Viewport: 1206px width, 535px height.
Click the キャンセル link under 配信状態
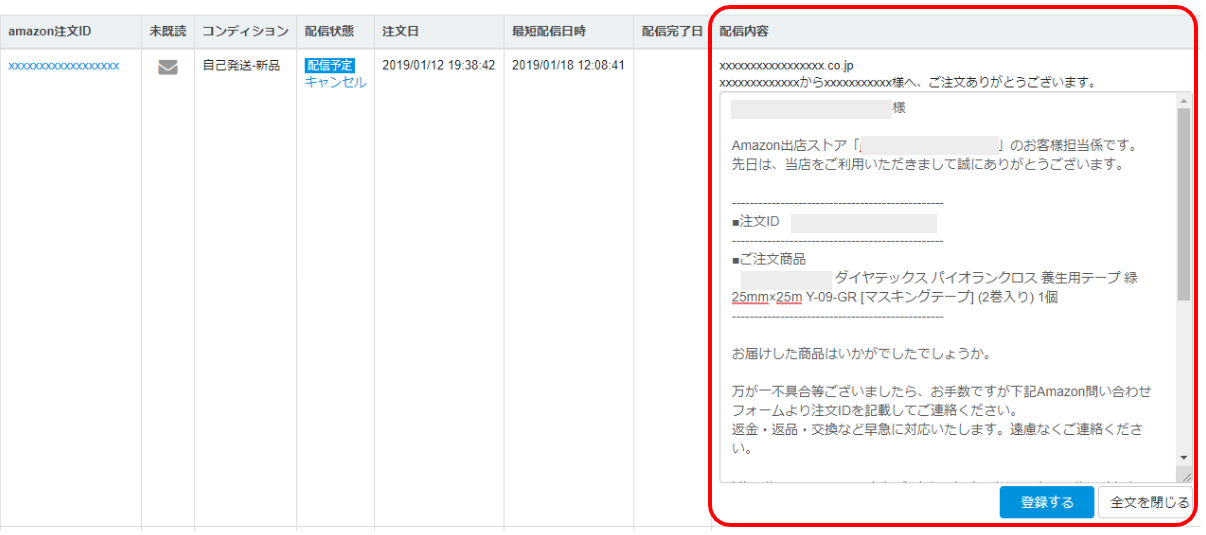336,83
